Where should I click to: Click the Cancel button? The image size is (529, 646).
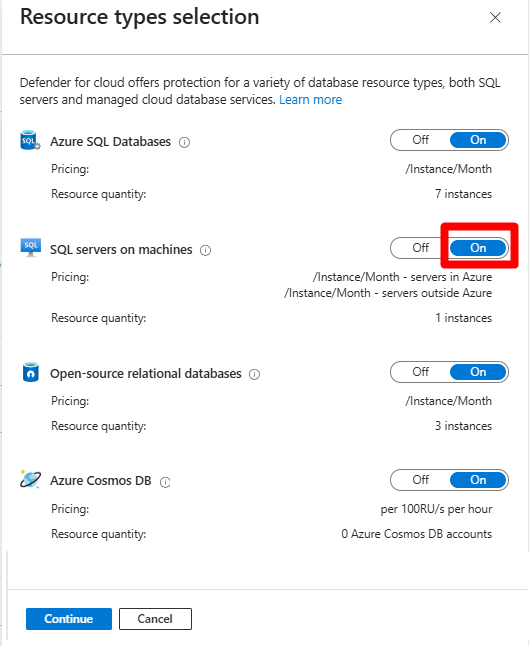155,619
